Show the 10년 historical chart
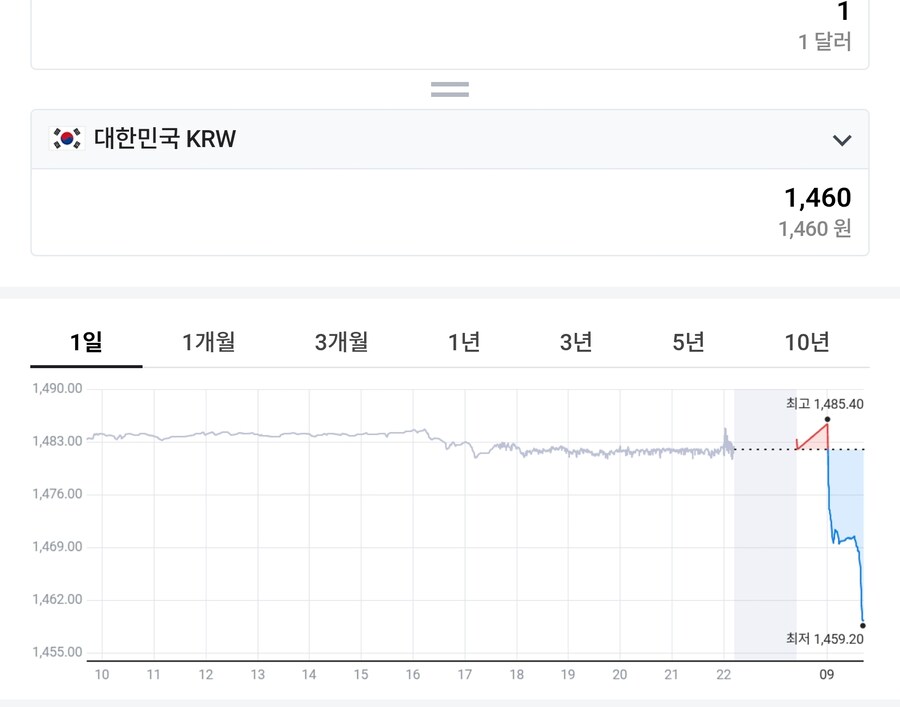Screen dimensions: 900x707 point(806,342)
